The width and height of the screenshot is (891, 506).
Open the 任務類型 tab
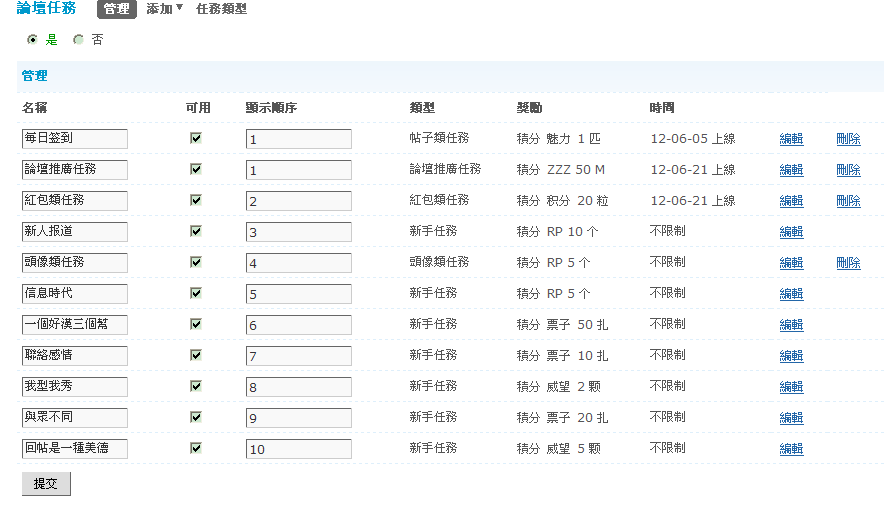point(222,9)
